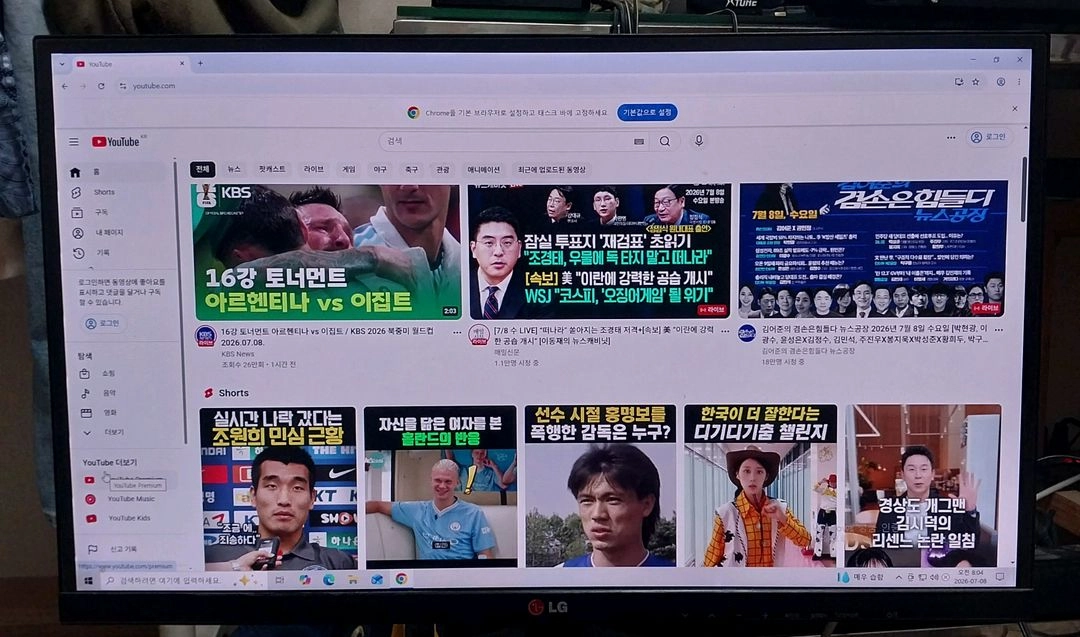Open Microsoft Edge from the taskbar
Viewport: 1080px width, 637px height.
329,580
